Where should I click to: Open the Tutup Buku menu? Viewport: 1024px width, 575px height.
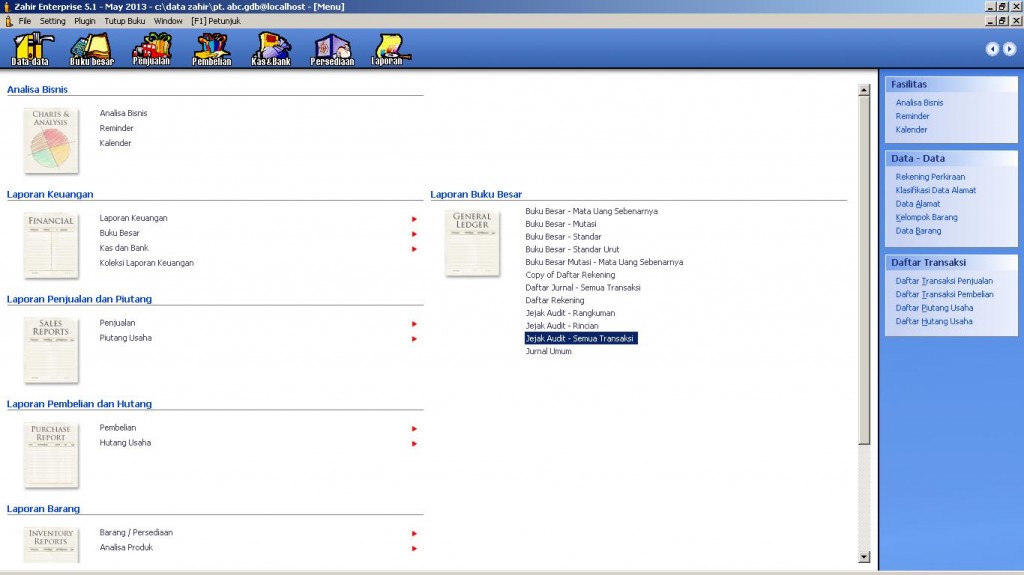[125, 21]
